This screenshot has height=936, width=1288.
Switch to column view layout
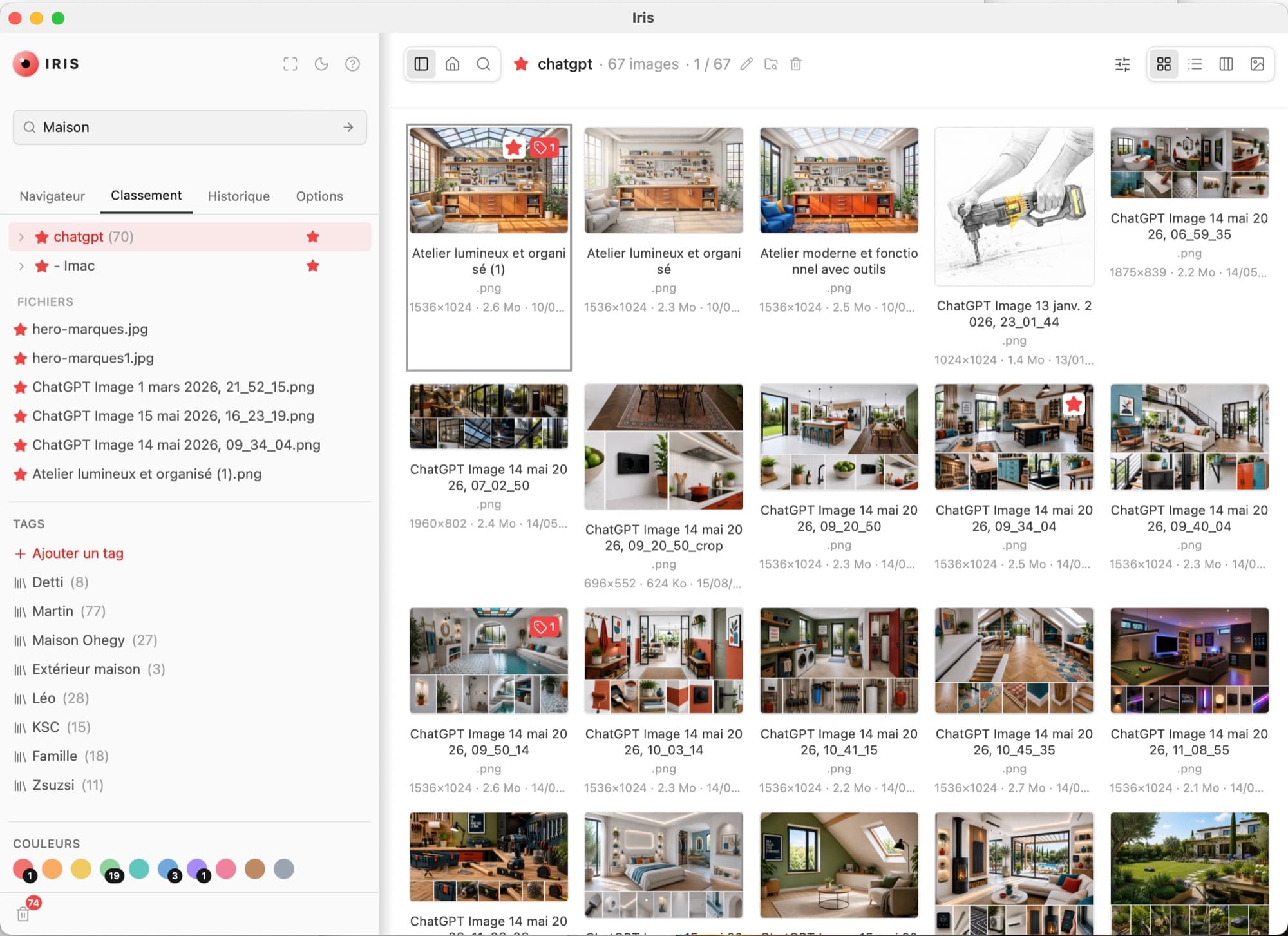tap(1226, 64)
